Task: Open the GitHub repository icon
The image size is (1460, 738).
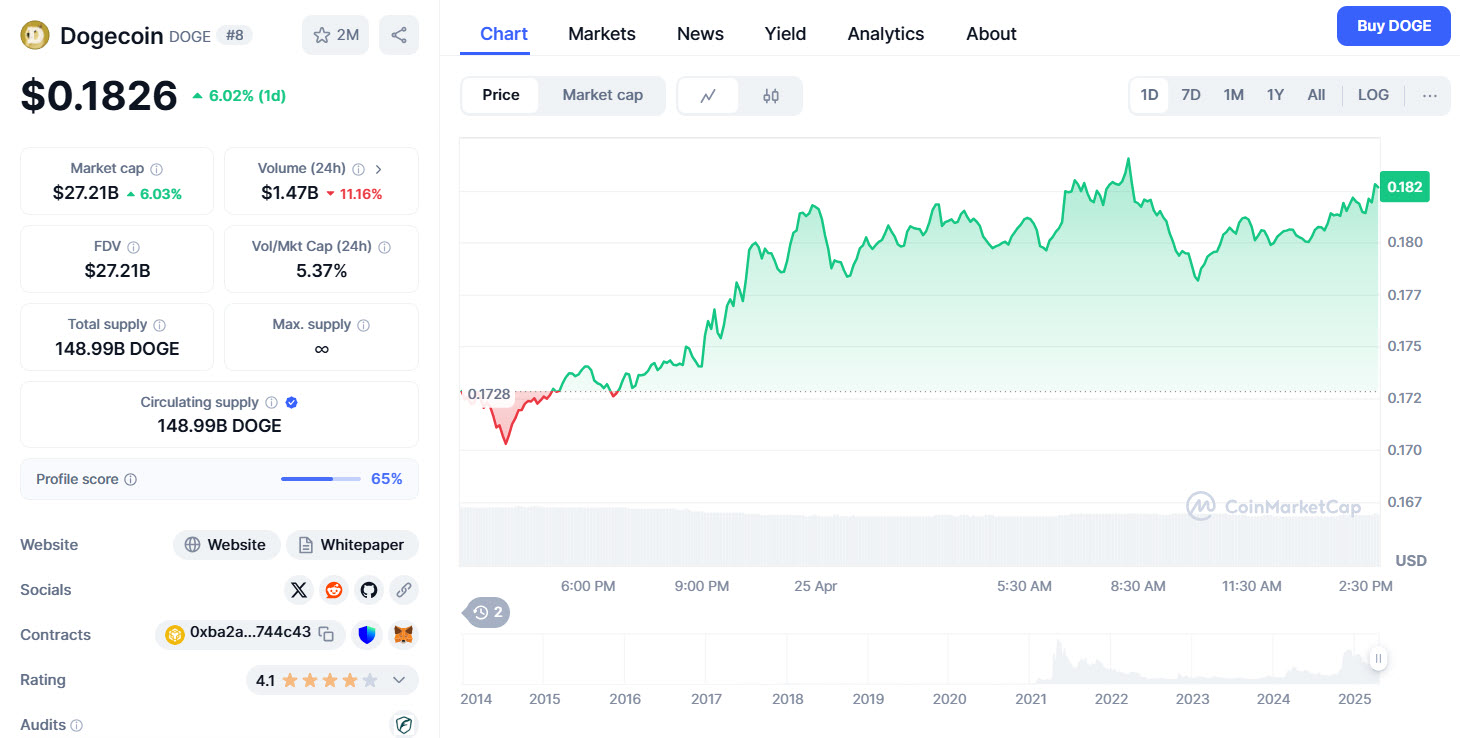Action: pyautogui.click(x=369, y=590)
